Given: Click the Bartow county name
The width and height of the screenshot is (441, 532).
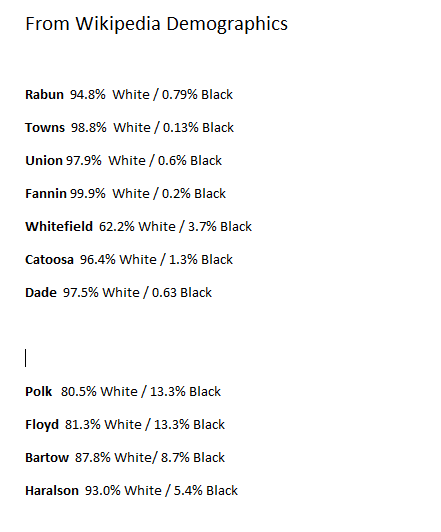Looking at the screenshot, I should click(x=47, y=457).
